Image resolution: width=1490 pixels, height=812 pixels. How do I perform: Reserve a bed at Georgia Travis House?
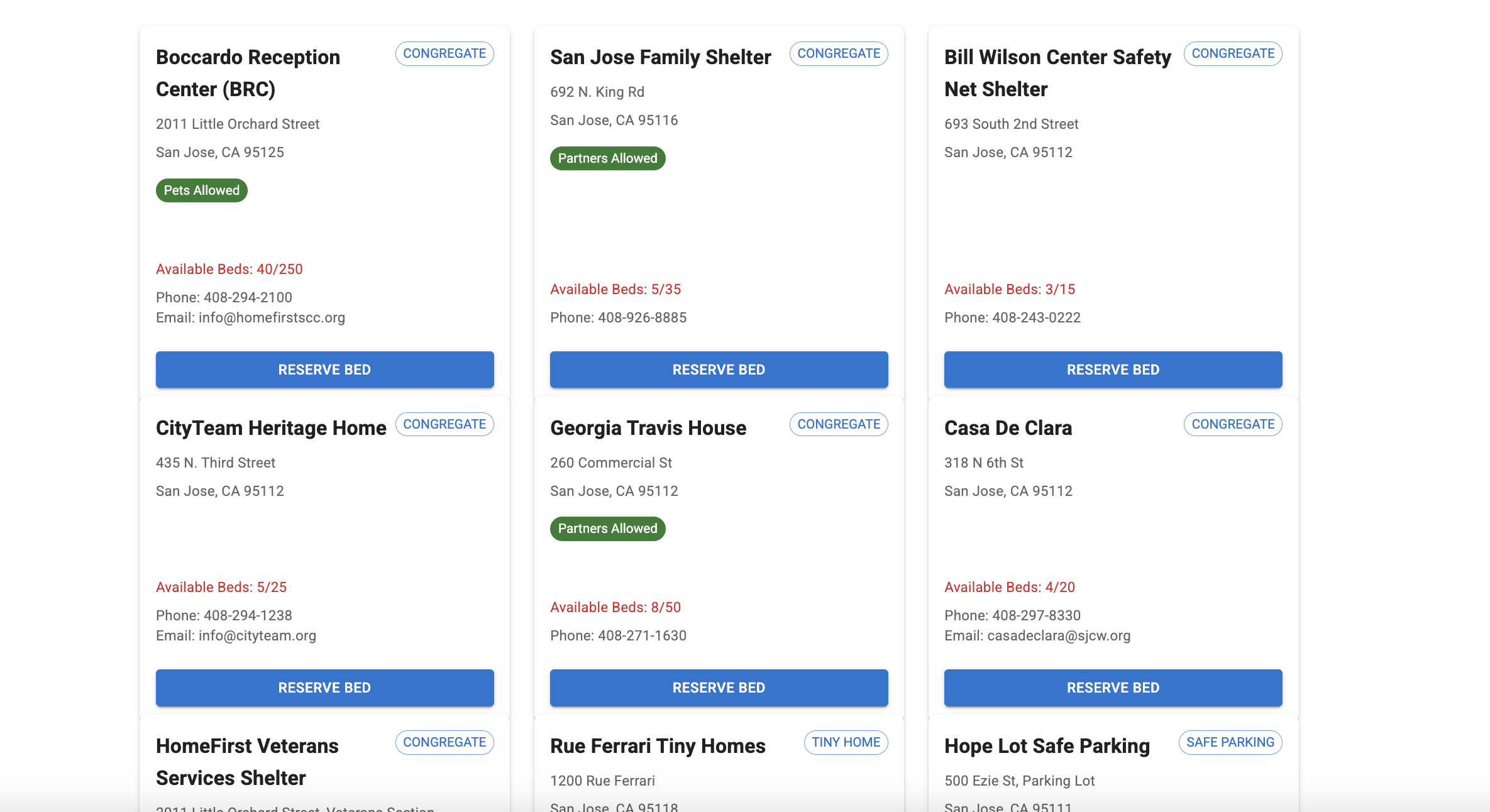click(719, 688)
